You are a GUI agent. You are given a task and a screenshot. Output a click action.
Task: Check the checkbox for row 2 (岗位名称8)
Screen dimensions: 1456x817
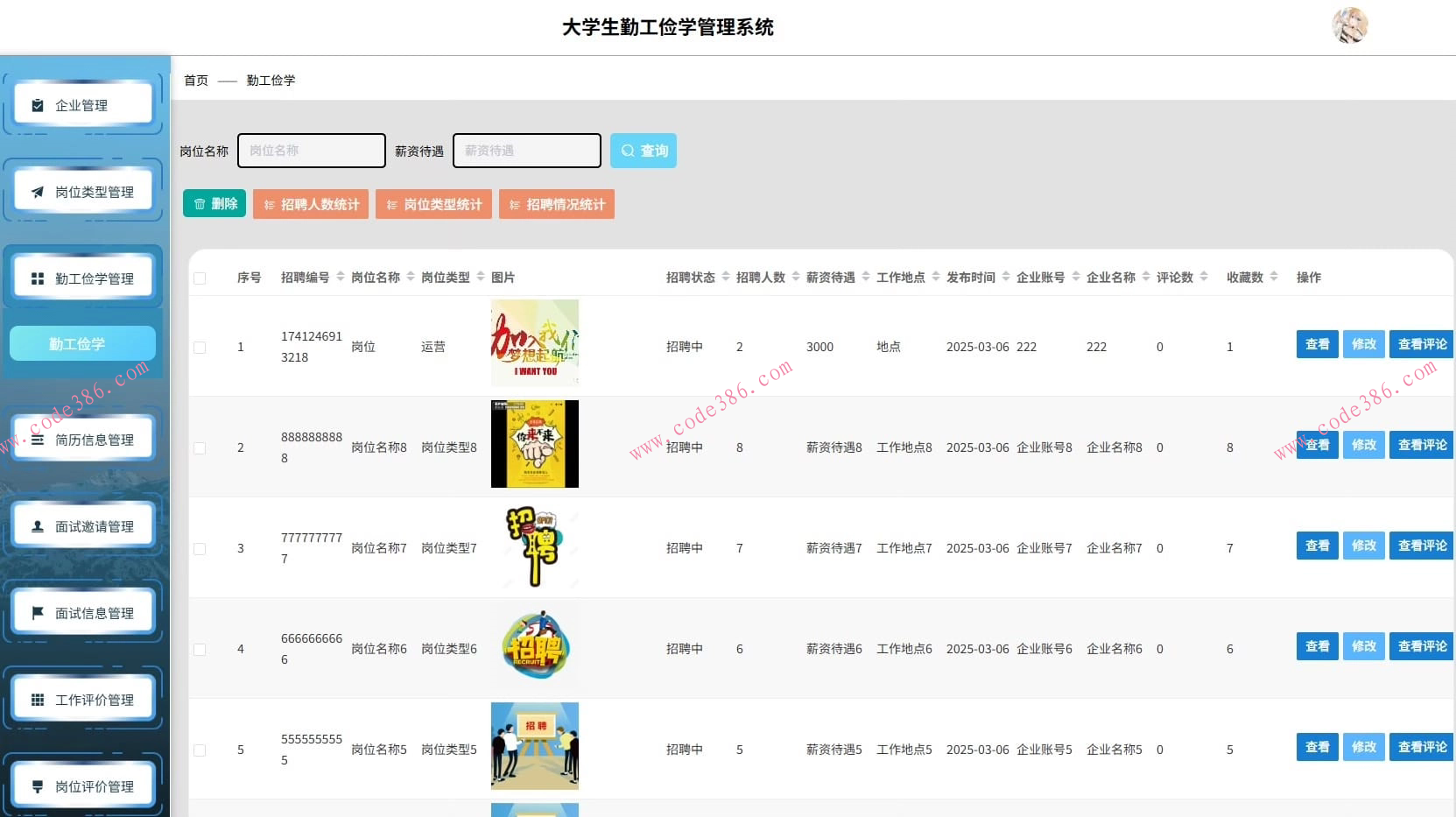pyautogui.click(x=200, y=447)
